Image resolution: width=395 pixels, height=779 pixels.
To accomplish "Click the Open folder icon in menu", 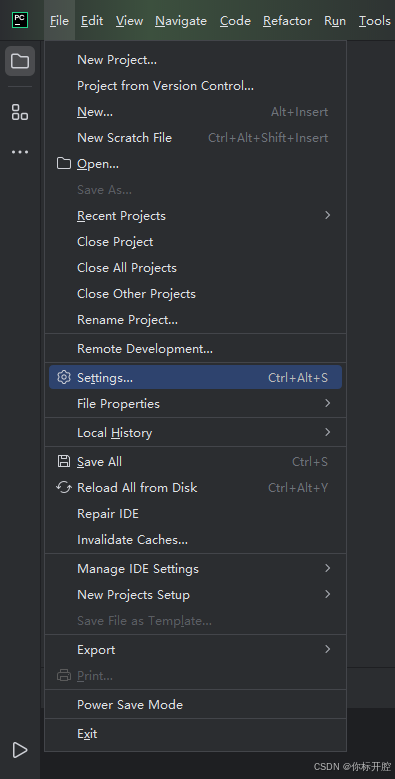I will click(64, 163).
